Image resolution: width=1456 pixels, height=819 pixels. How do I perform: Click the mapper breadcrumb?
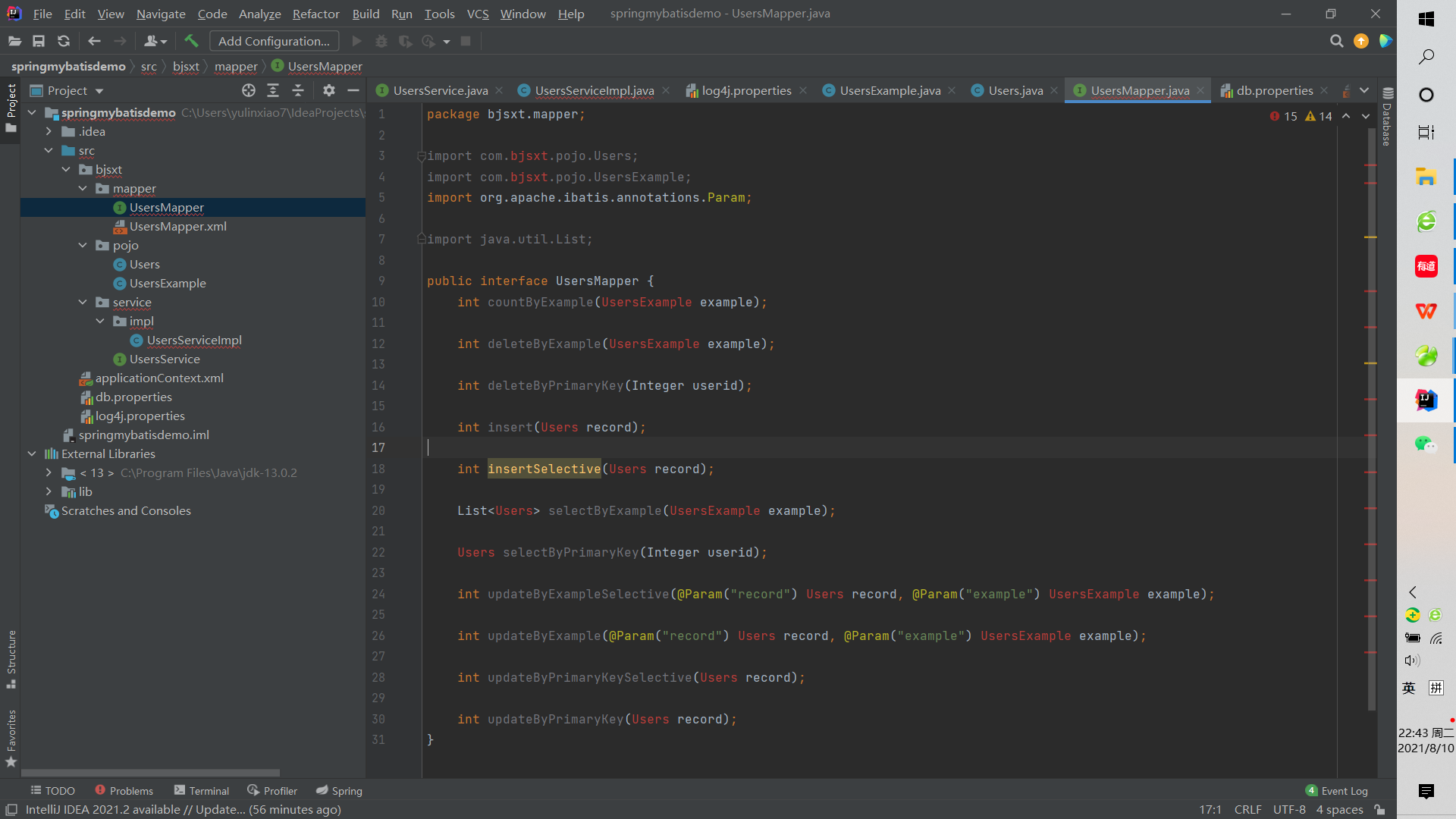coord(236,66)
